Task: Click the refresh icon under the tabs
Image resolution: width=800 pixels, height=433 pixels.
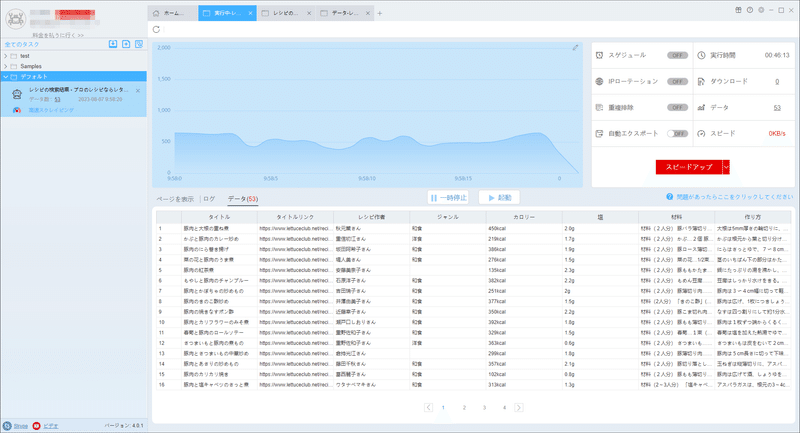Action: coord(156,30)
